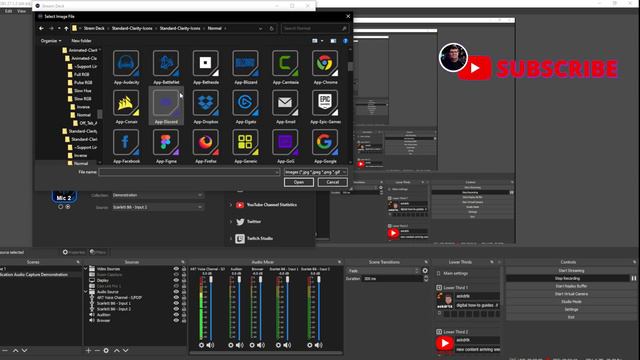This screenshot has height=360, width=640.
Task: Pause recording in OBS Controls
Action: (x=634, y=278)
